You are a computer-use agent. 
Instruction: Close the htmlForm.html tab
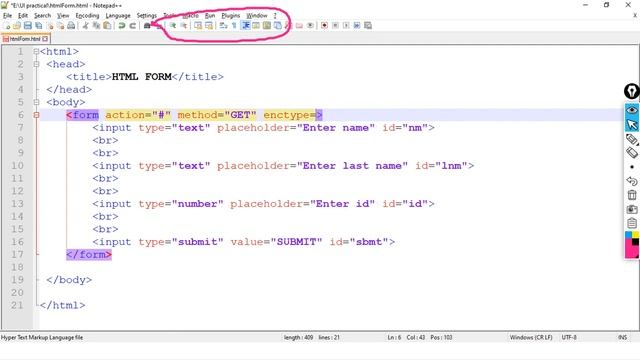(45, 39)
